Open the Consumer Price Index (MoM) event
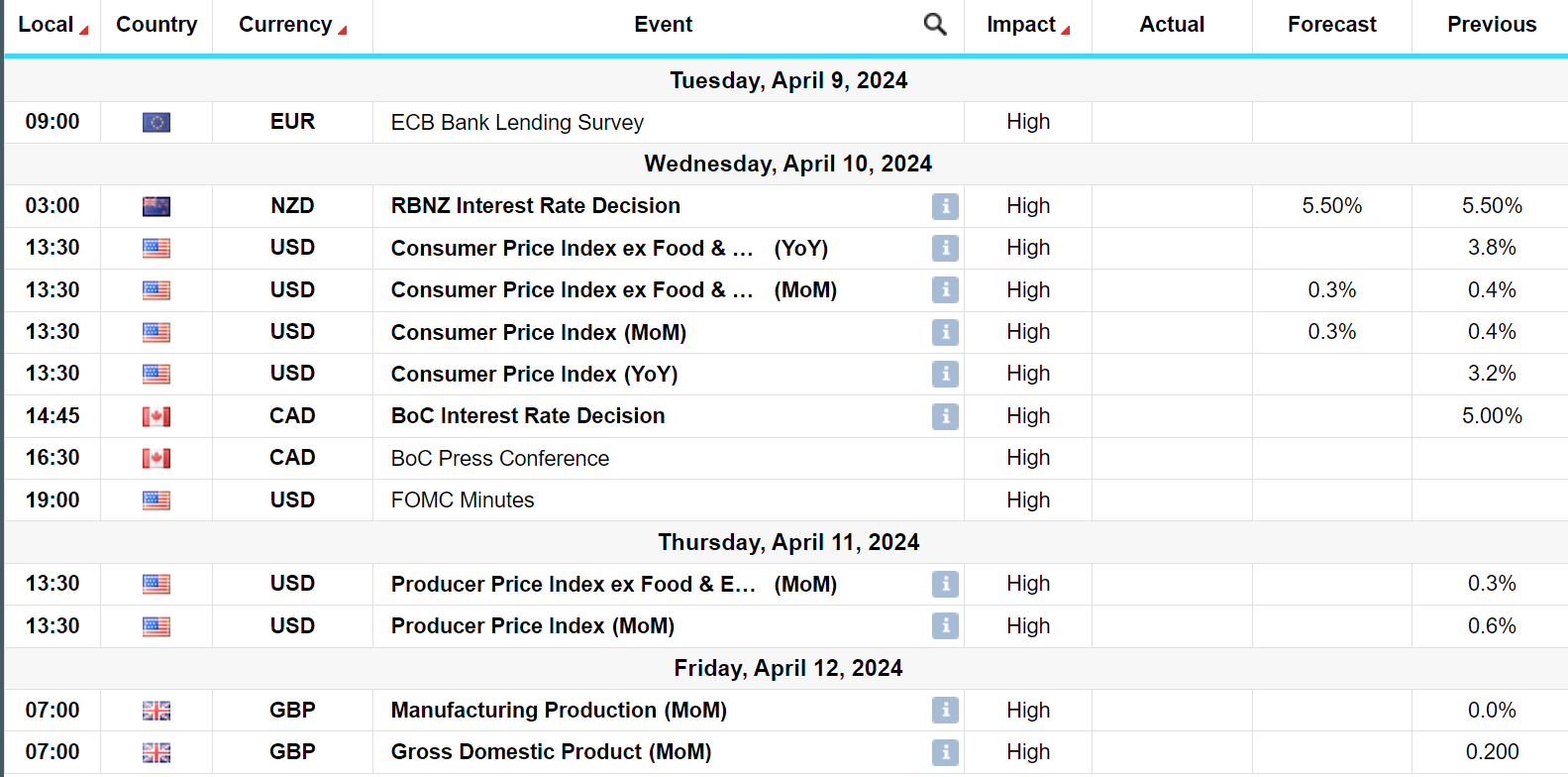The height and width of the screenshot is (777, 1568). coord(539,332)
